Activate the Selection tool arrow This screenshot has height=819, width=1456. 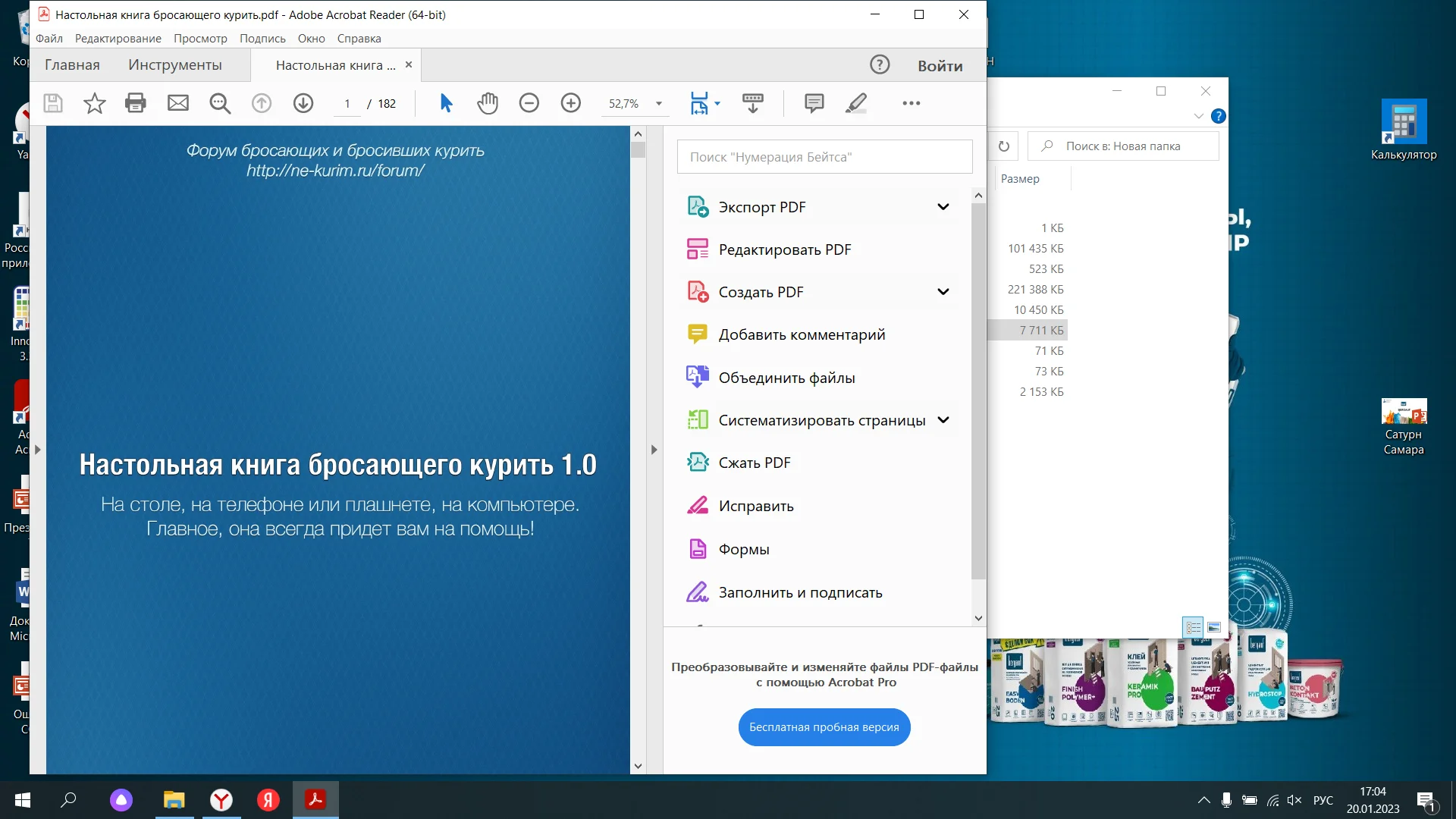pyautogui.click(x=446, y=103)
